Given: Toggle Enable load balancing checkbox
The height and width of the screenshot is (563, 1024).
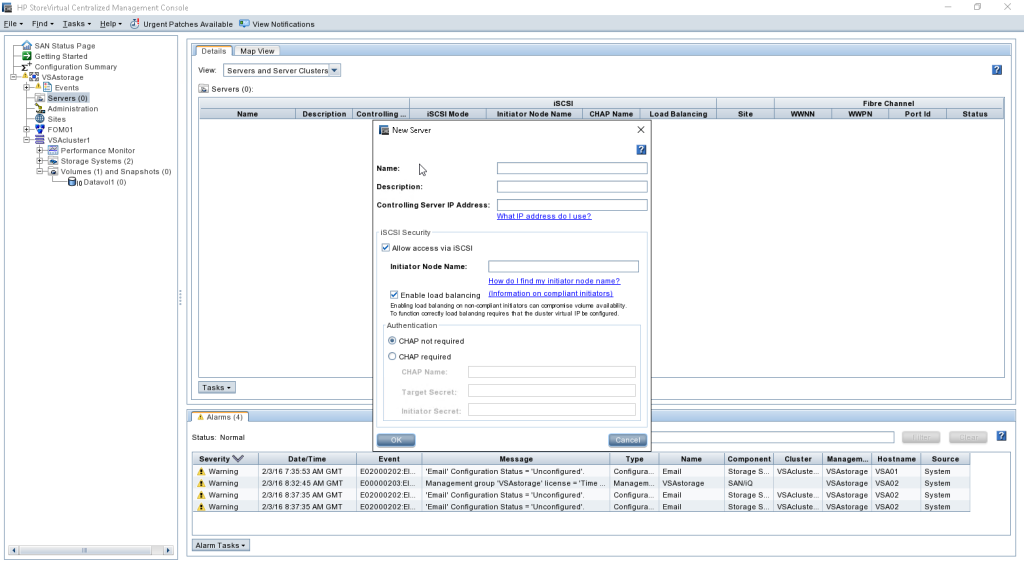Looking at the screenshot, I should (x=394, y=295).
